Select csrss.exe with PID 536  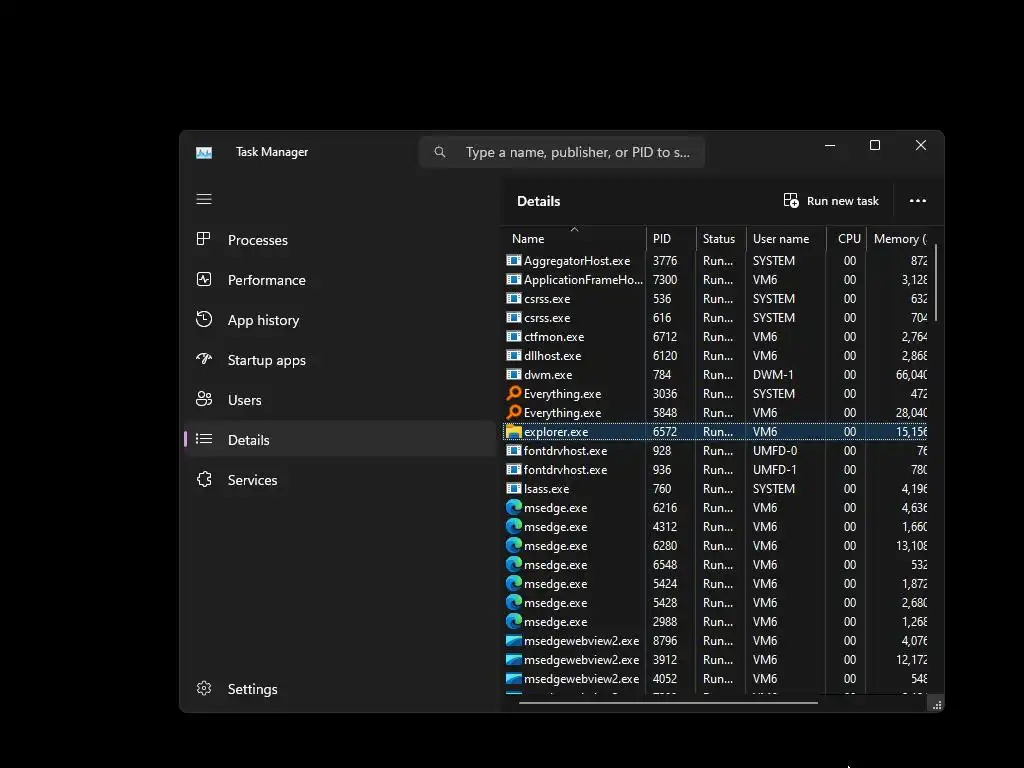coord(547,298)
